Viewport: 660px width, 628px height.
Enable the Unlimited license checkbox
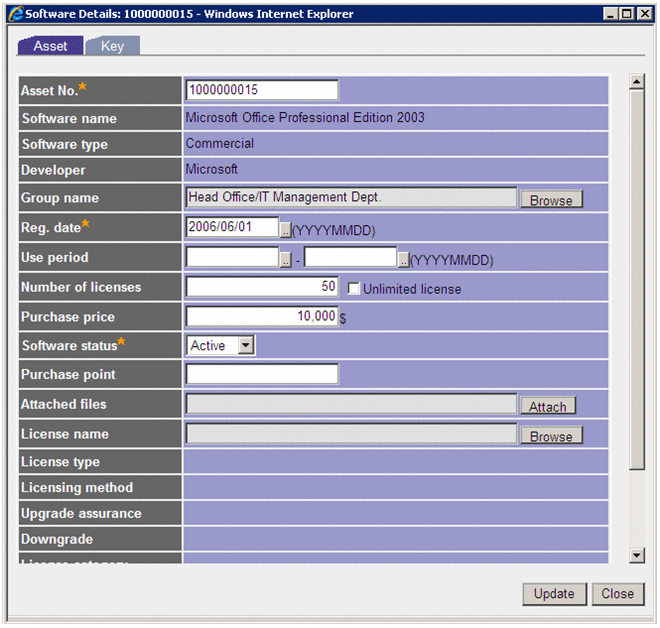click(354, 288)
